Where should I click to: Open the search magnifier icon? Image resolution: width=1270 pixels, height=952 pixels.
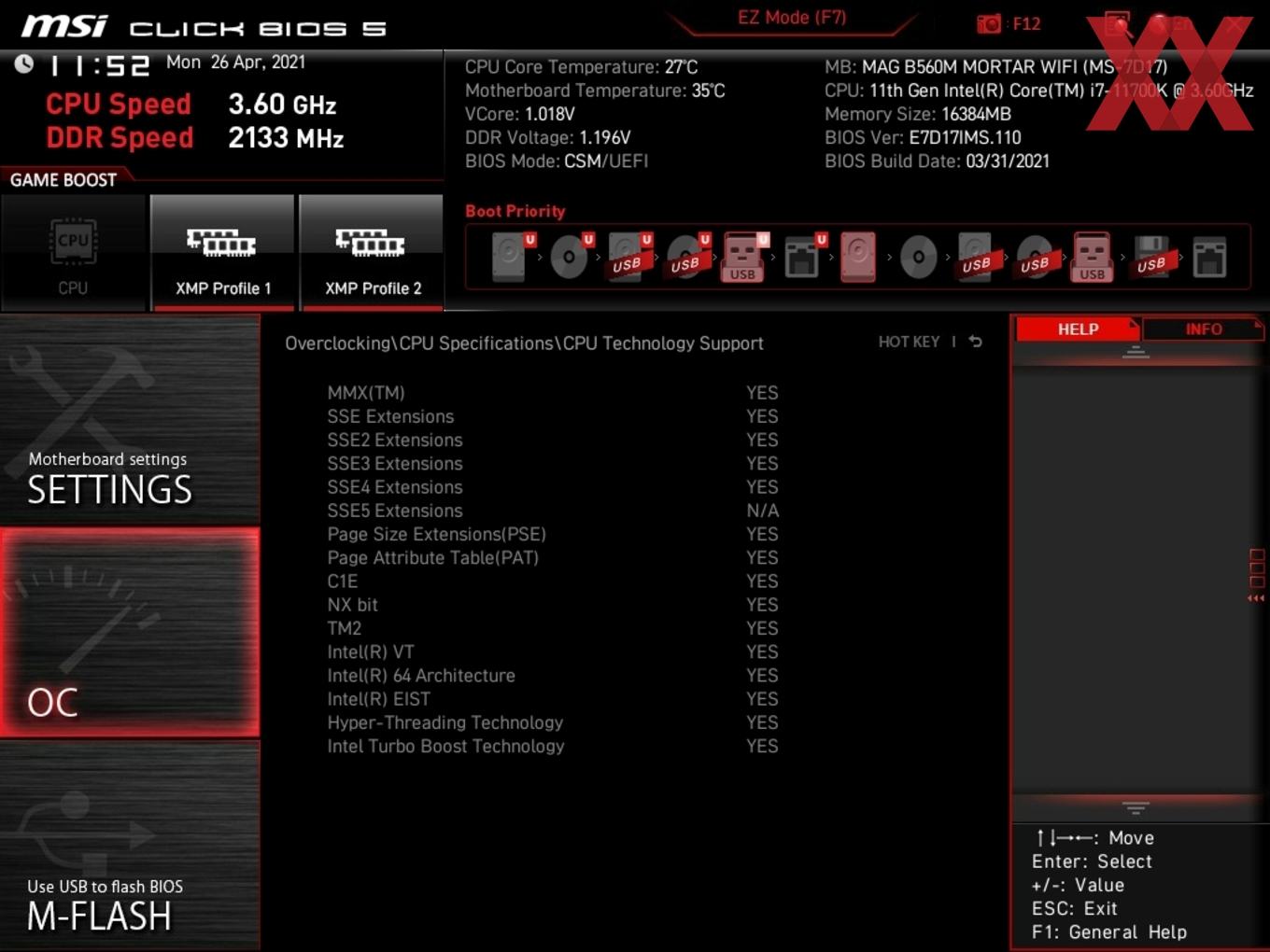(1117, 24)
